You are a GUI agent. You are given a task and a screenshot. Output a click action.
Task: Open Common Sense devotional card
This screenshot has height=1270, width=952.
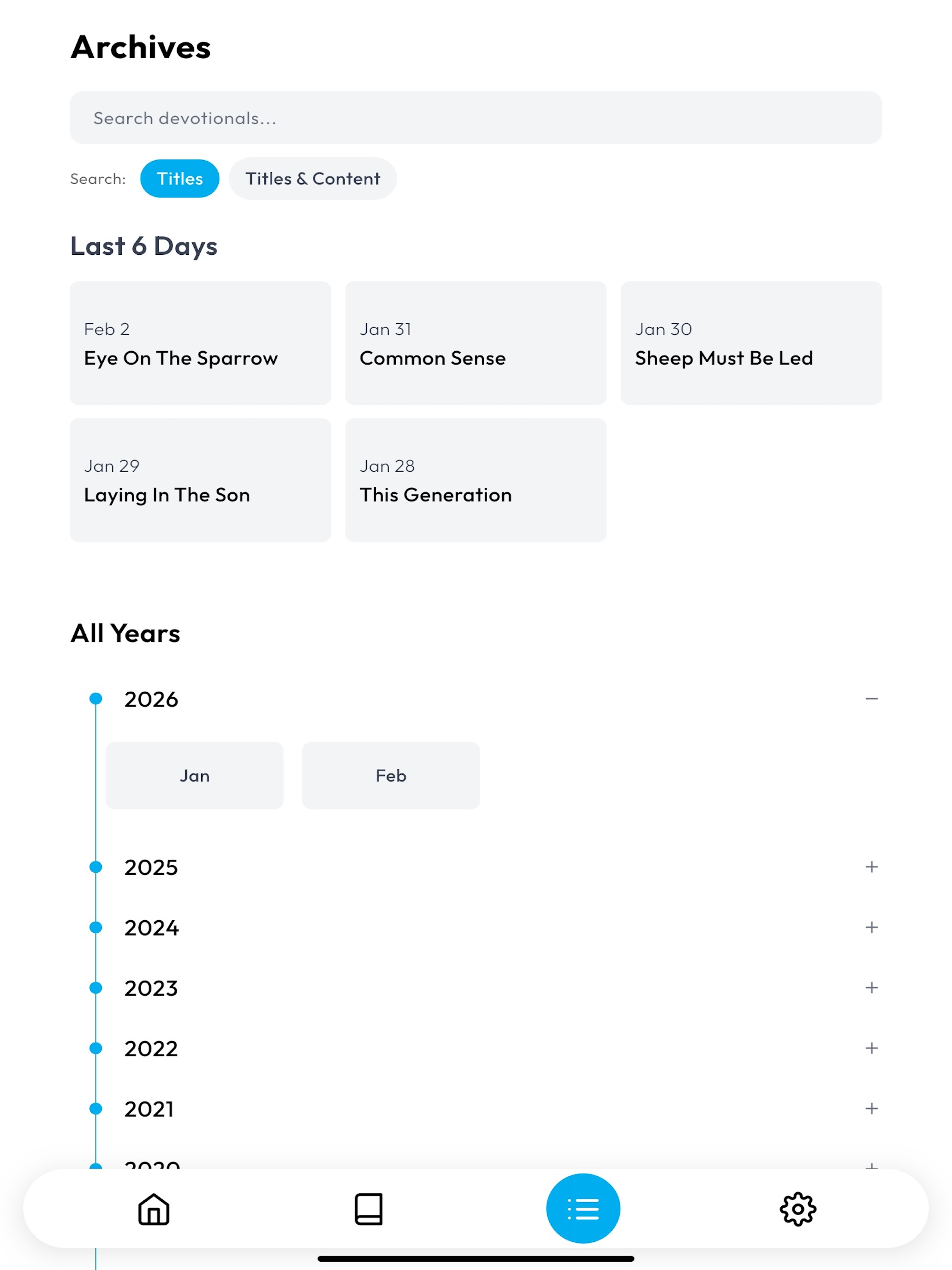pos(476,343)
